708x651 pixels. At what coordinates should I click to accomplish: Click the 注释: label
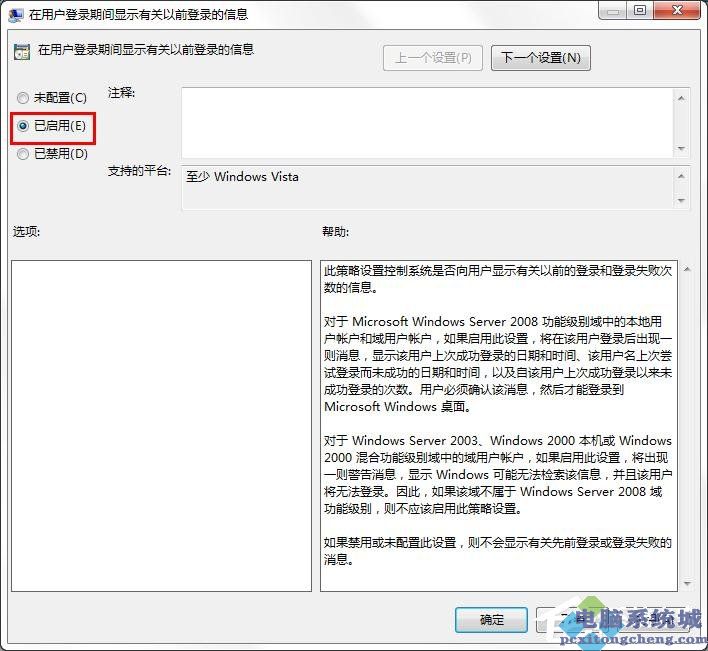coord(121,93)
